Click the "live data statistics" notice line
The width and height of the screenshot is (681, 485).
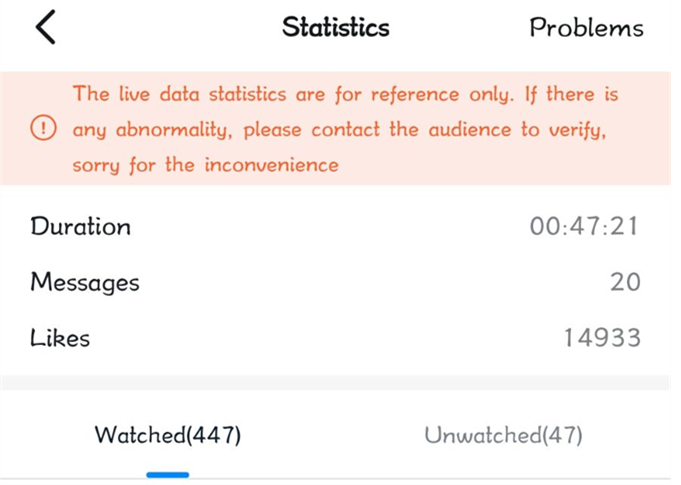[346, 95]
